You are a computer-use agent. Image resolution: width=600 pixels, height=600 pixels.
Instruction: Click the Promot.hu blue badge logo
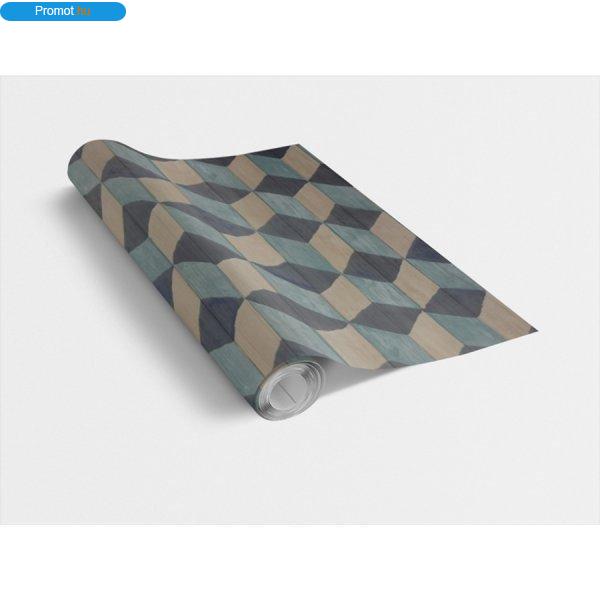[63, 11]
